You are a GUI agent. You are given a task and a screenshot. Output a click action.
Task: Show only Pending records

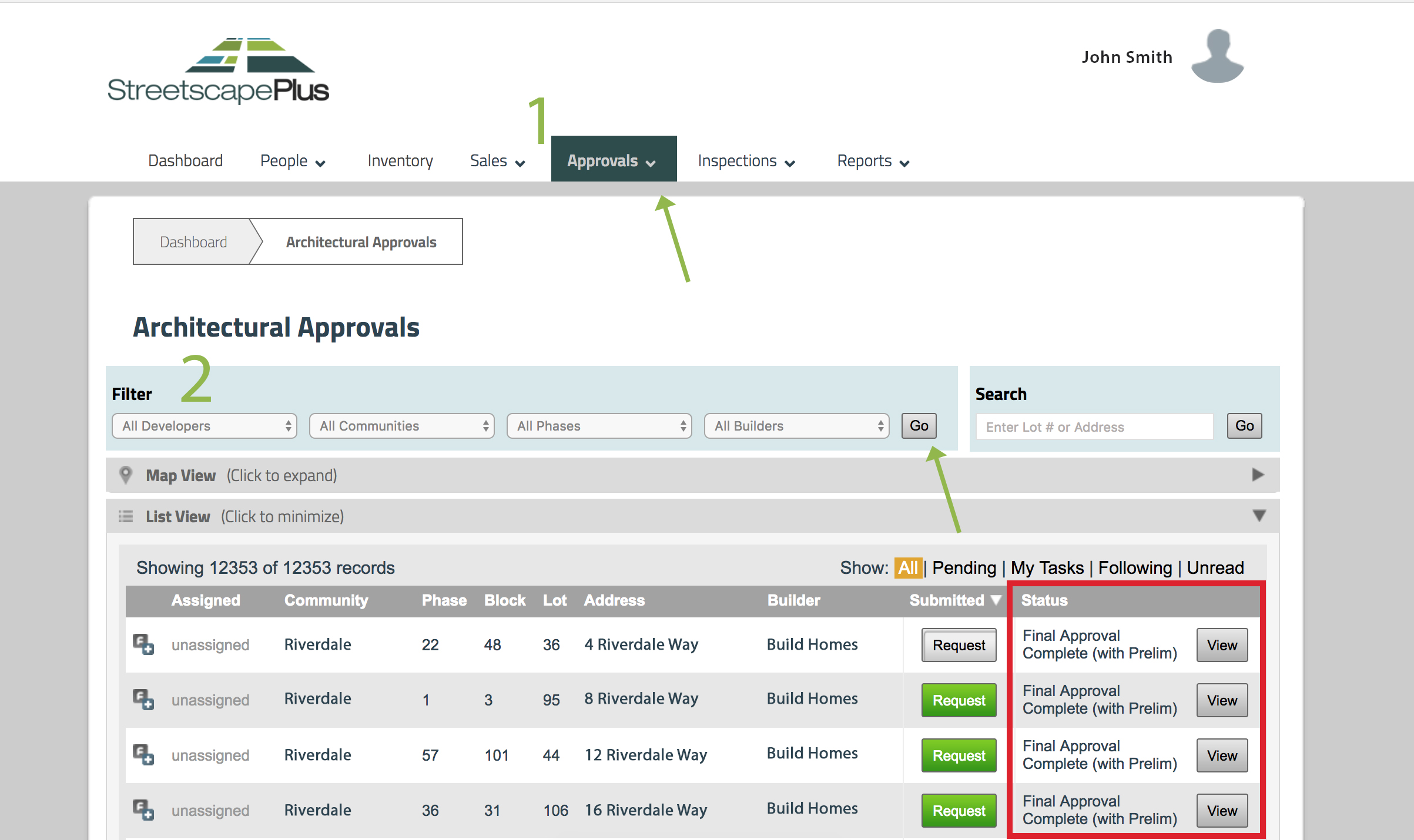964,567
